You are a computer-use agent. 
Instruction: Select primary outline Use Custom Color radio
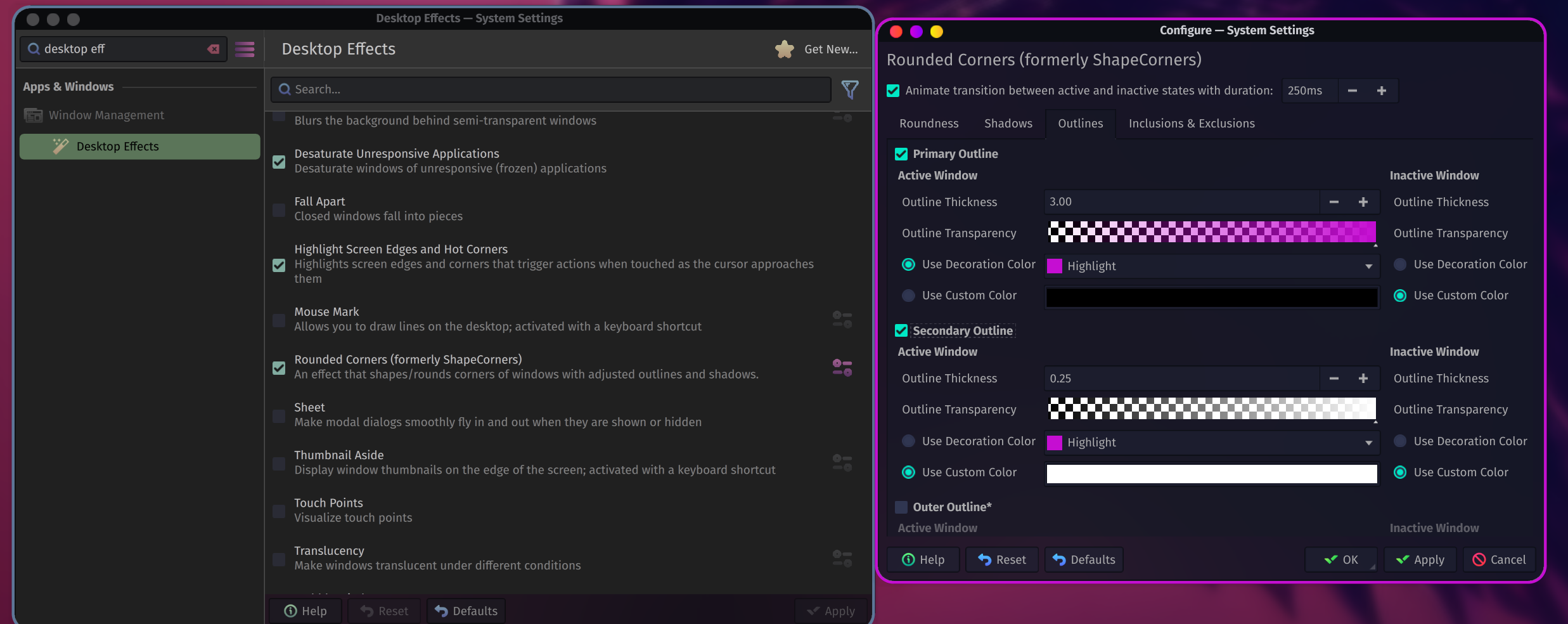pos(908,296)
